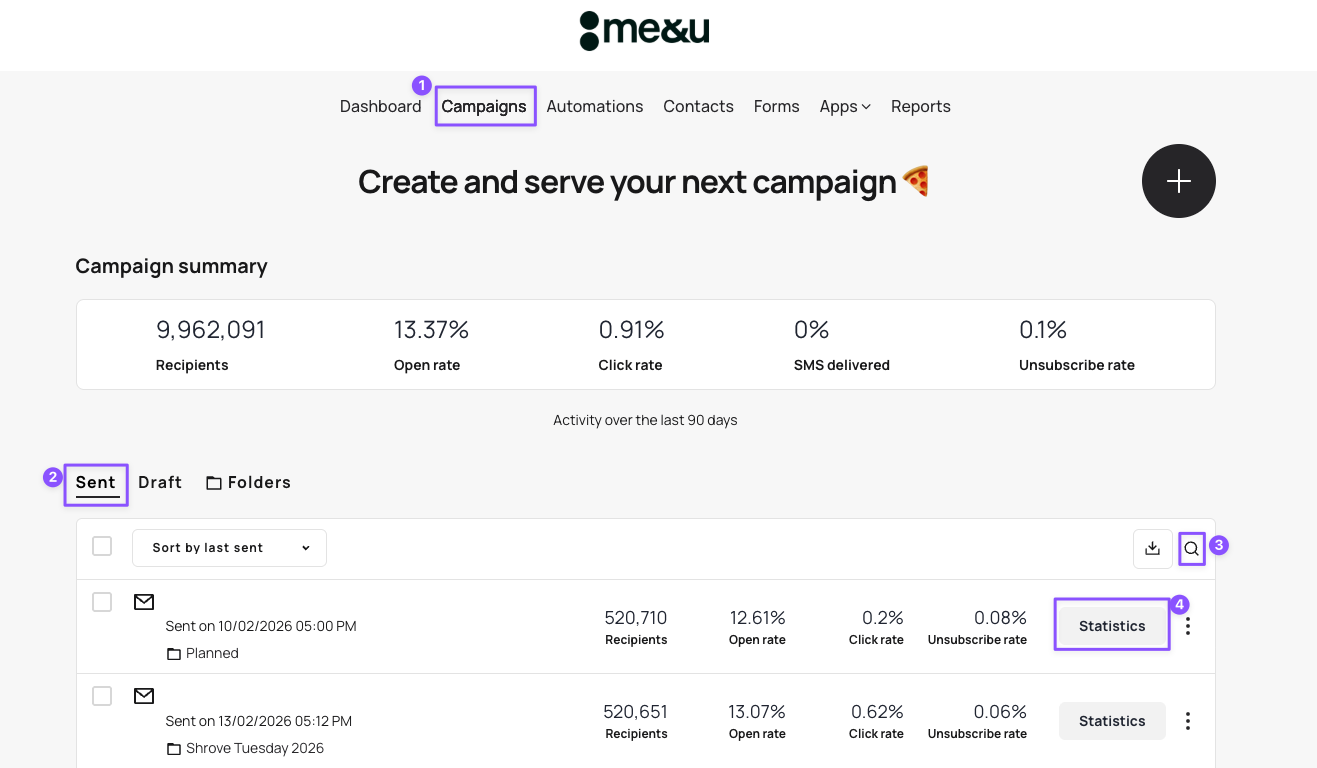Screen dimensions: 1317x768
Task: Toggle the select-all campaigns checkbox
Action: (x=102, y=546)
